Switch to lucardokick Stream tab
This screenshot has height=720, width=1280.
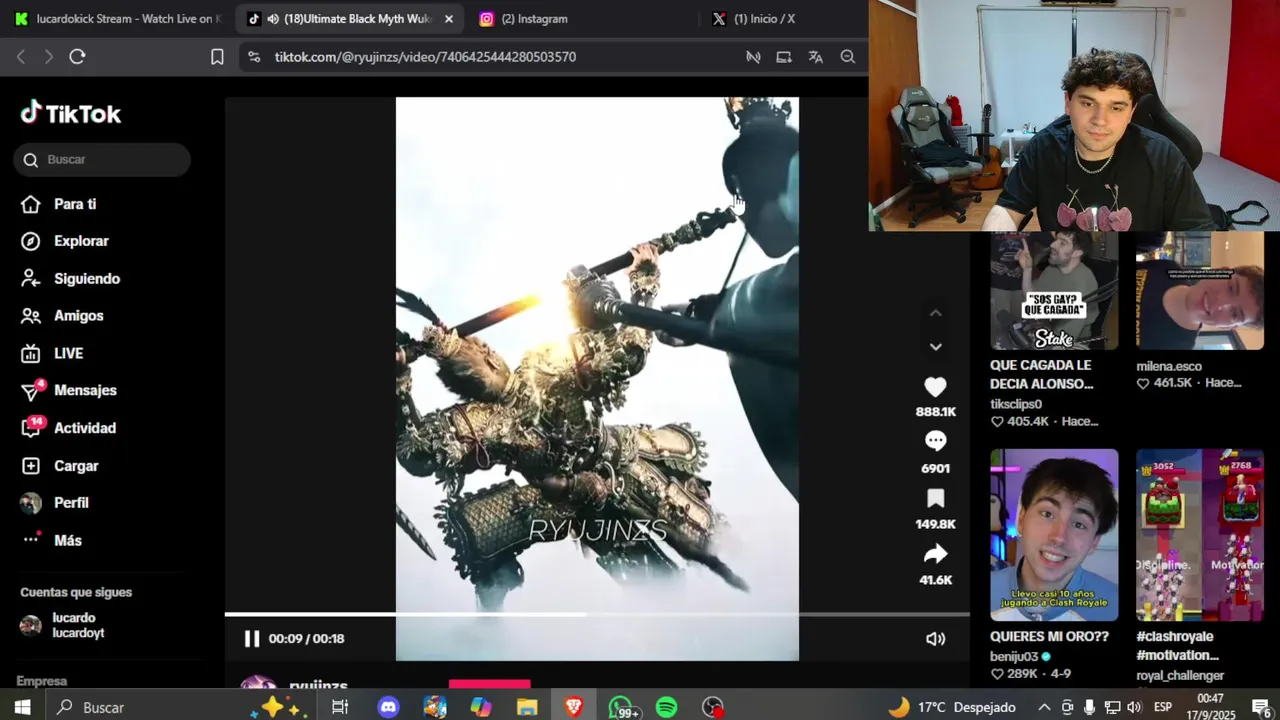[x=116, y=19]
